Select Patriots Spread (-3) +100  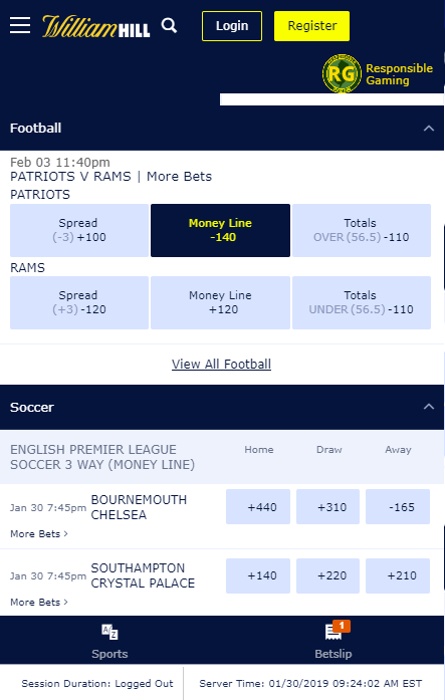pyautogui.click(x=79, y=230)
